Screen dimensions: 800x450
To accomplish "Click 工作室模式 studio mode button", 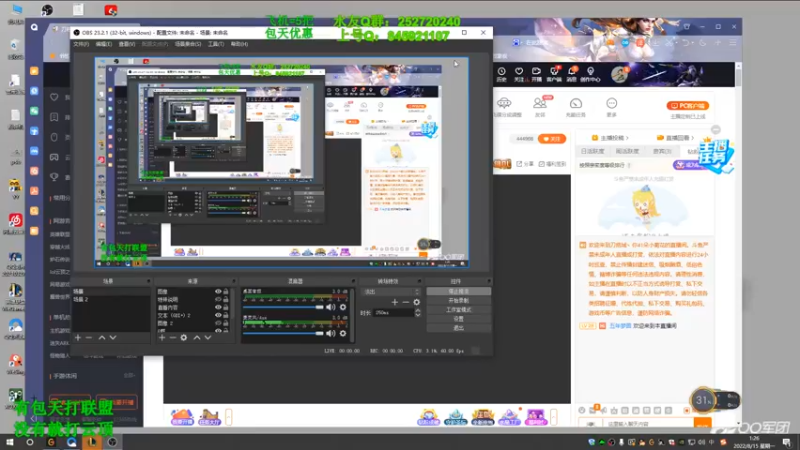I will pyautogui.click(x=459, y=310).
